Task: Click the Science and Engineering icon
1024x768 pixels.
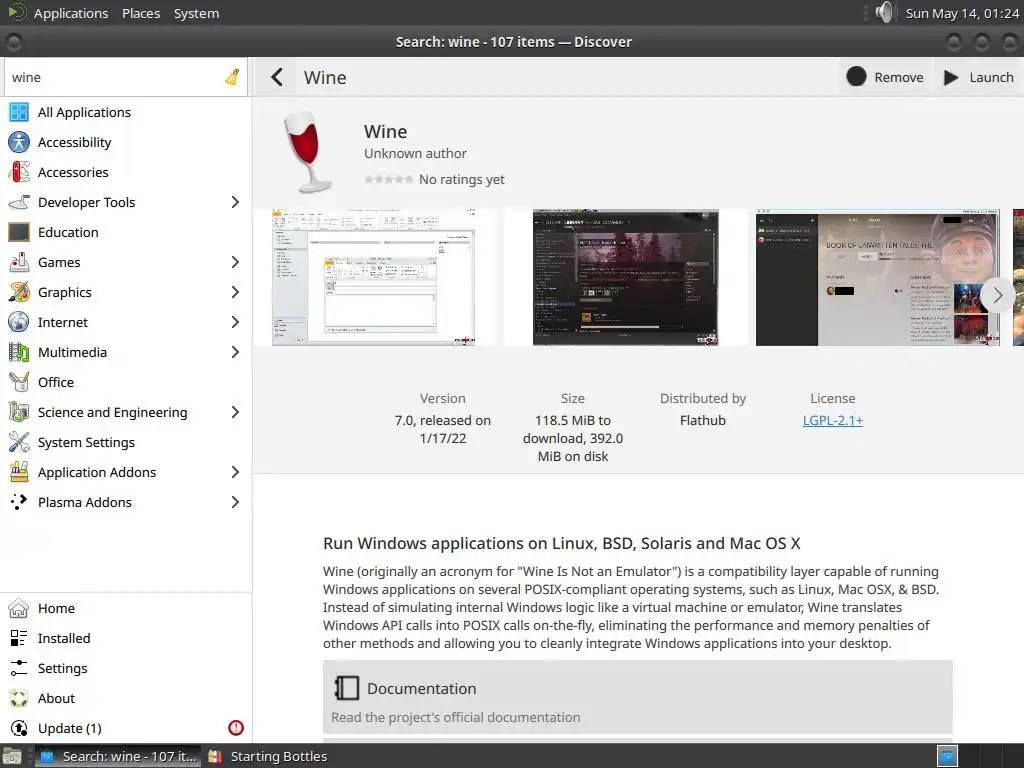Action: coord(19,413)
